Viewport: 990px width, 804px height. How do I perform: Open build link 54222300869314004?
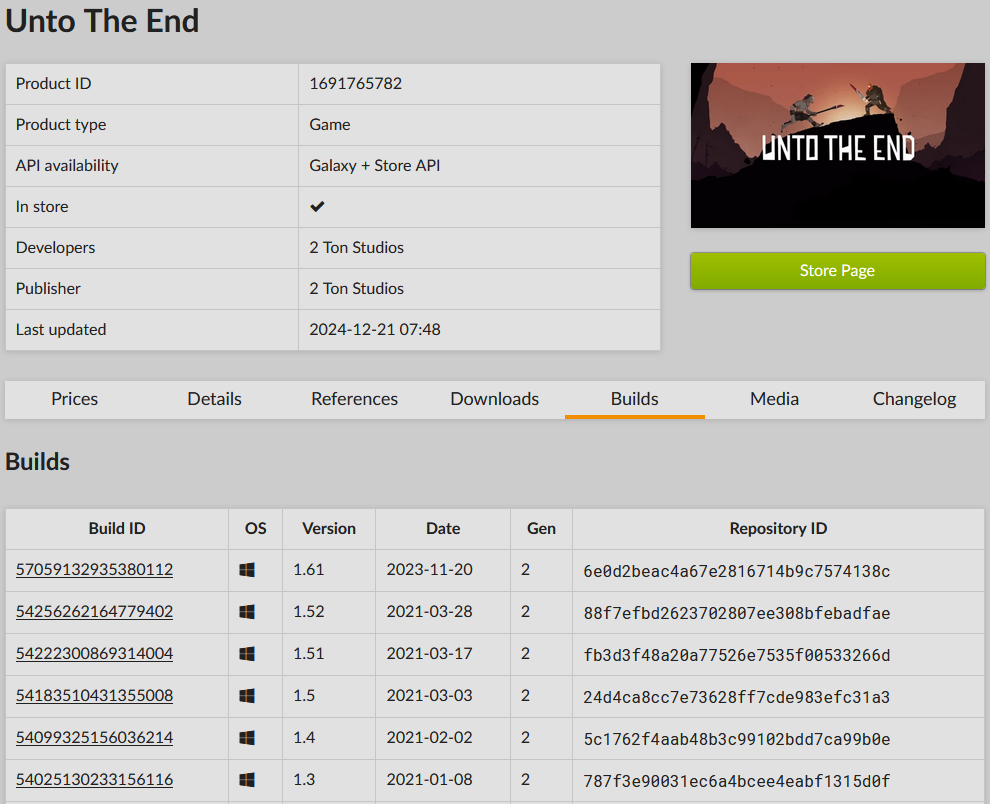[94, 654]
